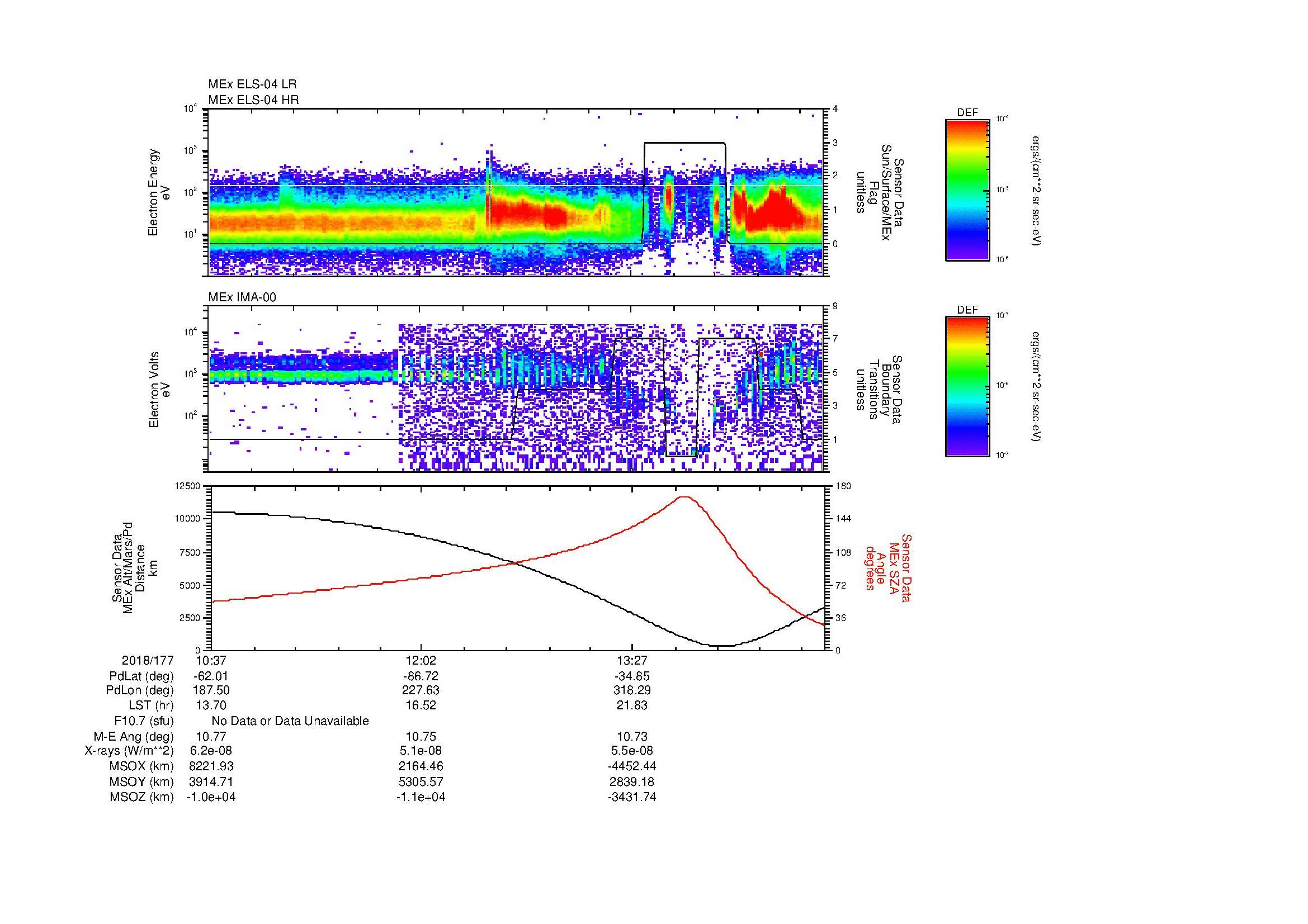
Task: Click the 'MEx ELS-04 HR' plot title
Action: pos(253,99)
